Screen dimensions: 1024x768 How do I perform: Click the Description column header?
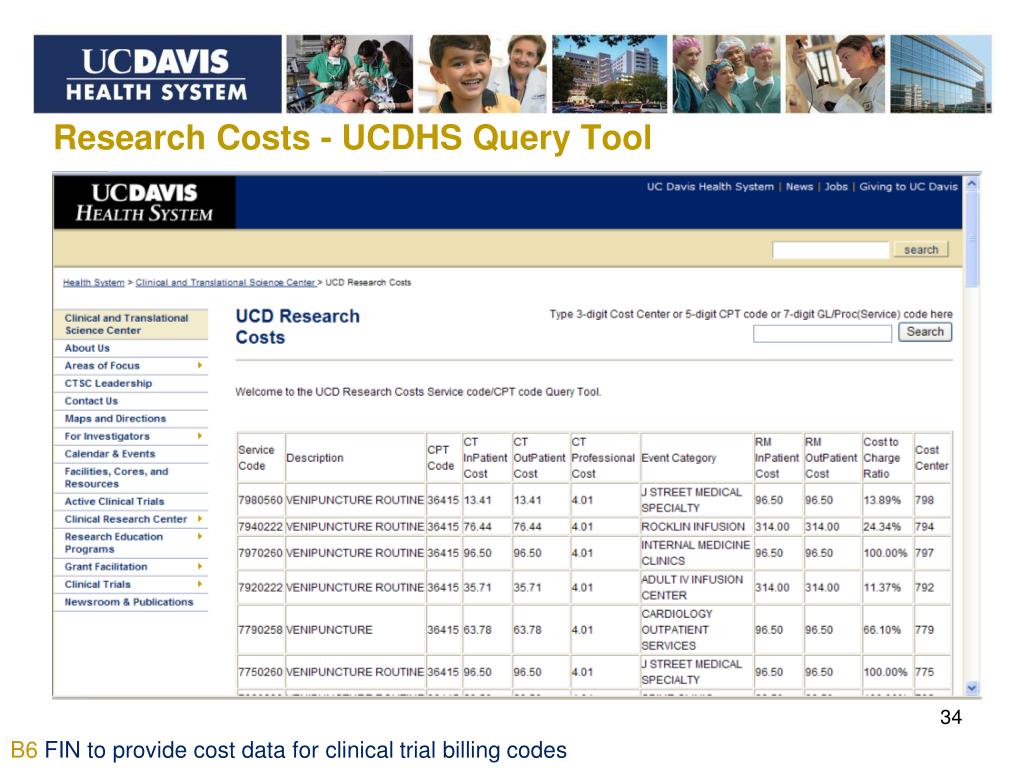coord(355,458)
